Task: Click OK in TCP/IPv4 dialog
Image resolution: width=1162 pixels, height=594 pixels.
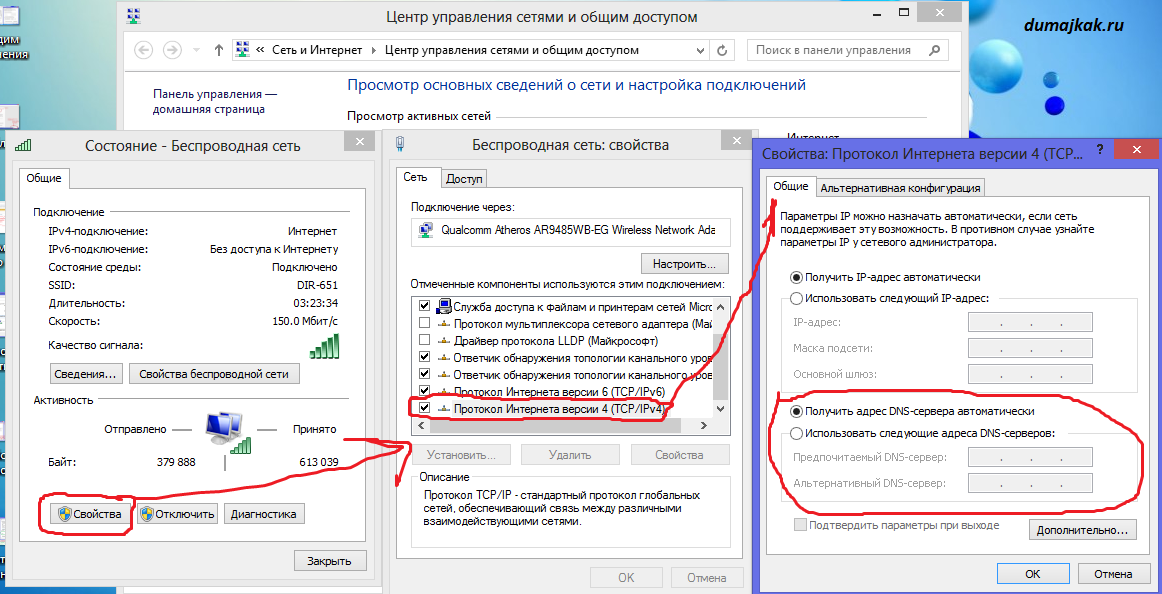Action: 1033,574
